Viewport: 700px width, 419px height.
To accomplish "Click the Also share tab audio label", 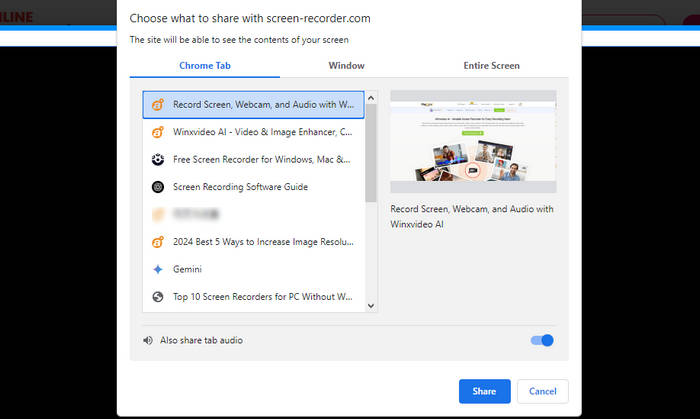I will (x=201, y=340).
